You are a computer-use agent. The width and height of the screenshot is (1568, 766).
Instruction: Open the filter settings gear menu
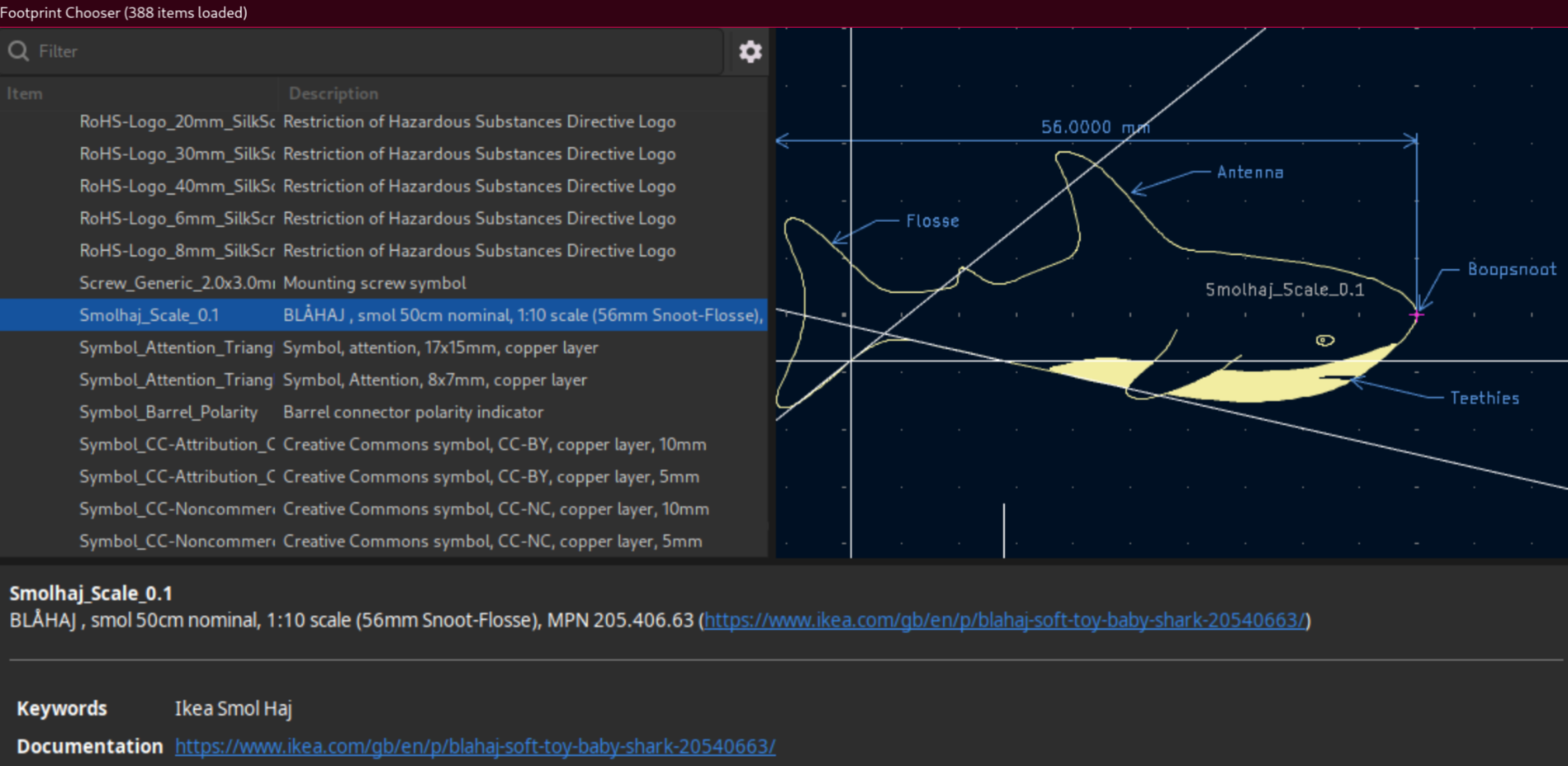pyautogui.click(x=750, y=52)
